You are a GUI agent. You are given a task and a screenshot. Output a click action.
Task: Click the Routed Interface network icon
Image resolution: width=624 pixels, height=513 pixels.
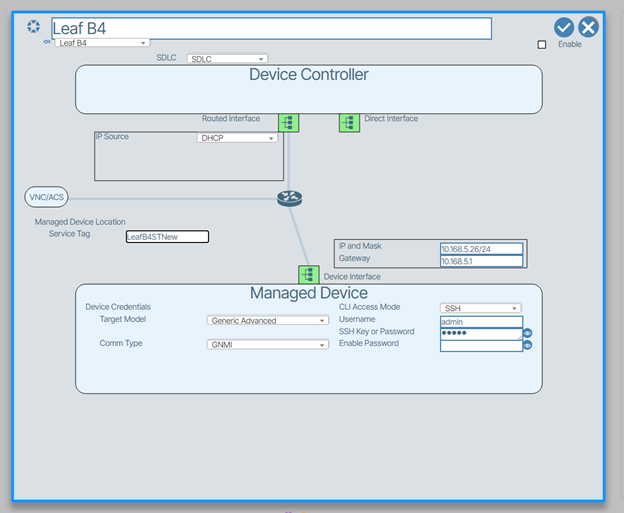point(288,123)
